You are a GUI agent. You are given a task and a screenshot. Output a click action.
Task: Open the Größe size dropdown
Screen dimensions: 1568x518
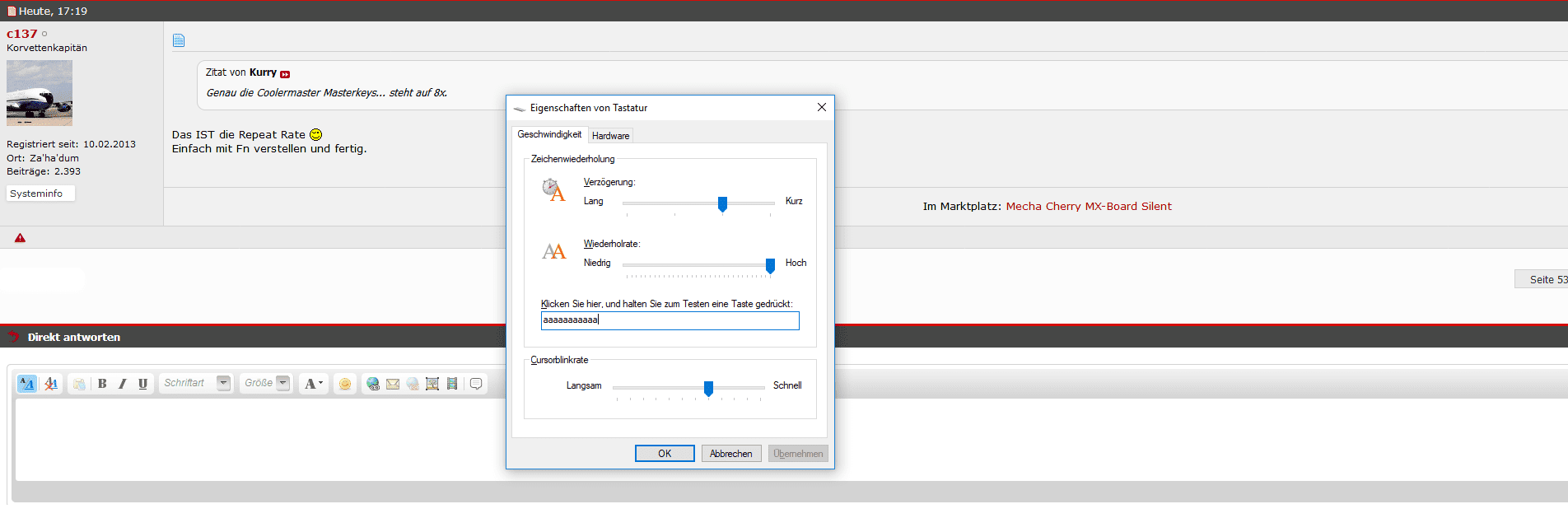point(267,383)
